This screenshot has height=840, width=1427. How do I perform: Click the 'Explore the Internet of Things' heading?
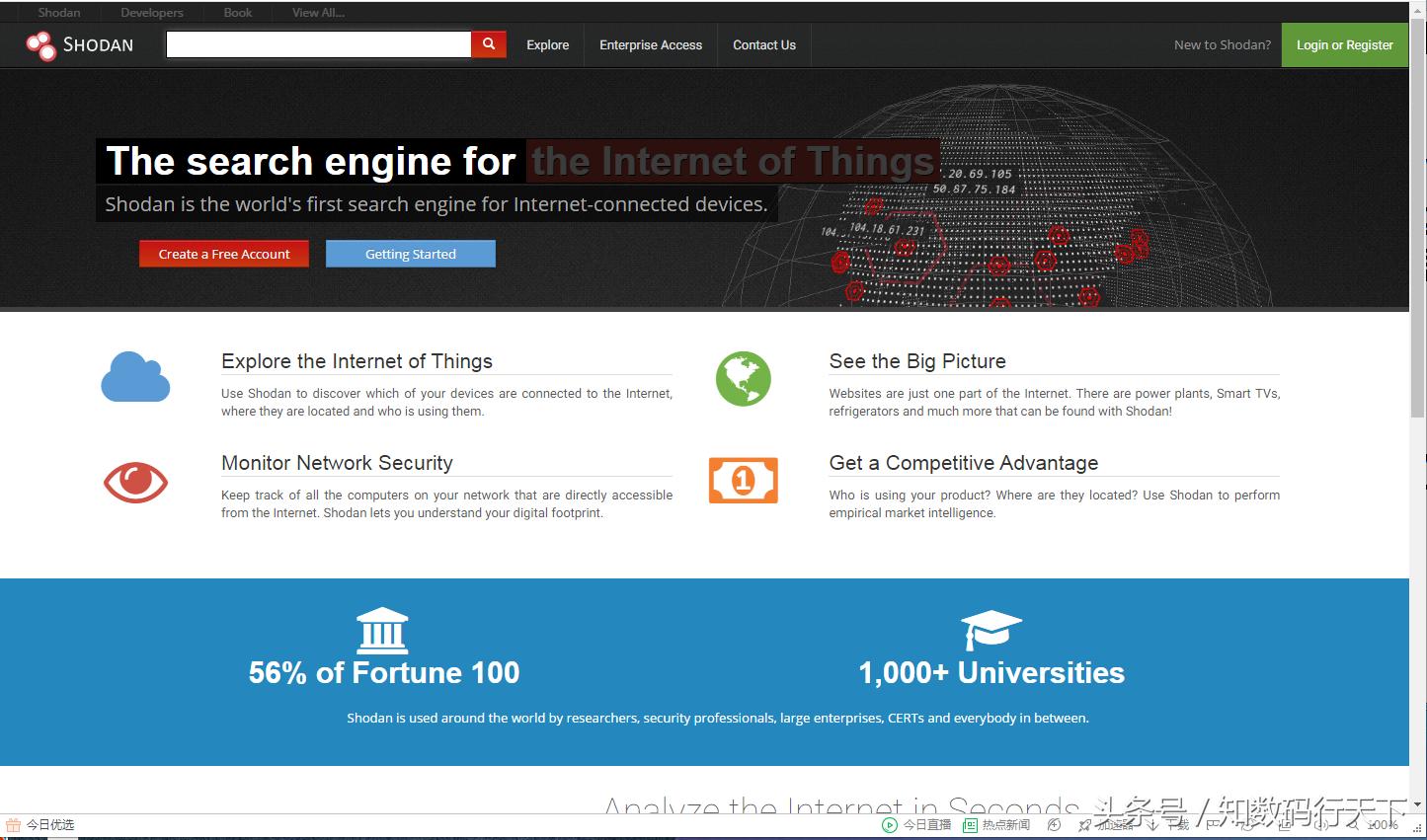click(357, 361)
